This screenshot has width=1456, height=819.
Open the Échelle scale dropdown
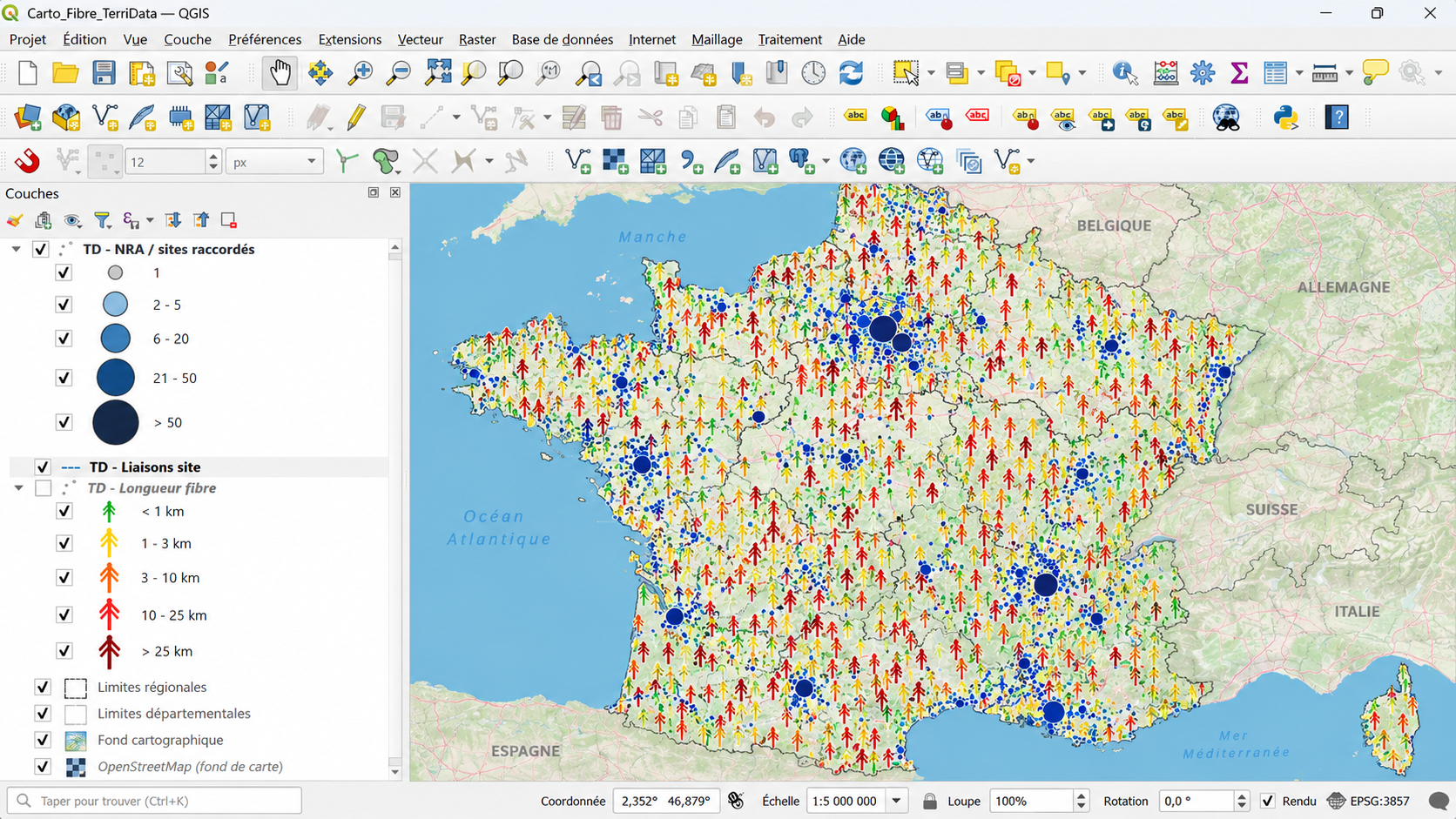(896, 801)
